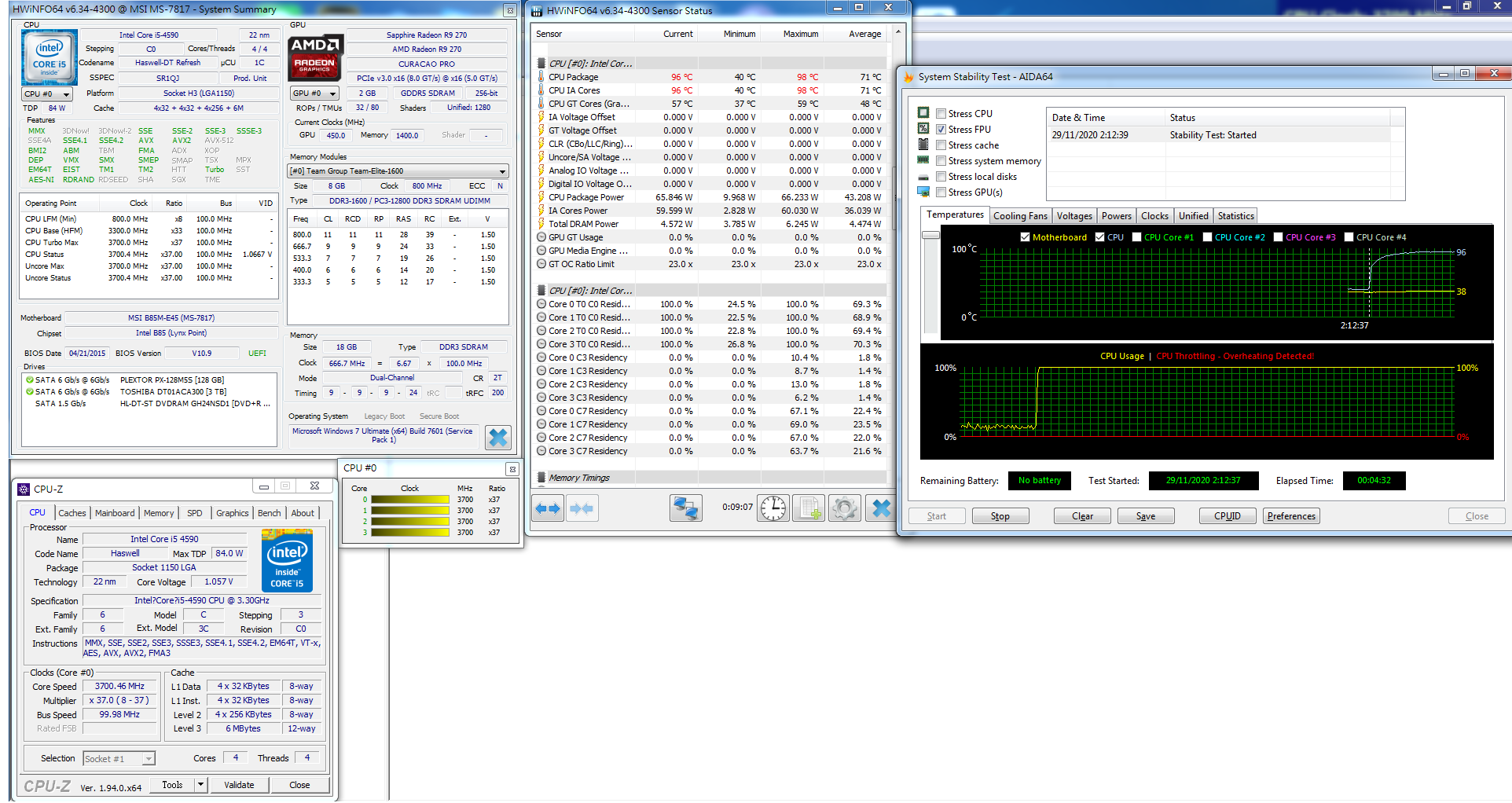The width and height of the screenshot is (1512, 803).
Task: Click the AMD Radeon Graphics logo
Action: 315,57
